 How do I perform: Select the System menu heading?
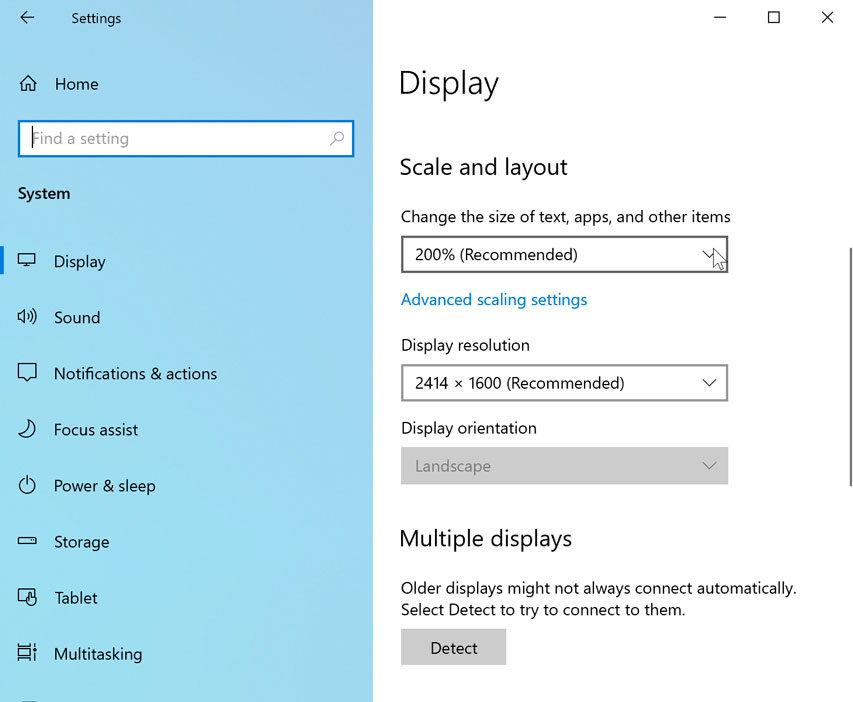pyautogui.click(x=43, y=193)
